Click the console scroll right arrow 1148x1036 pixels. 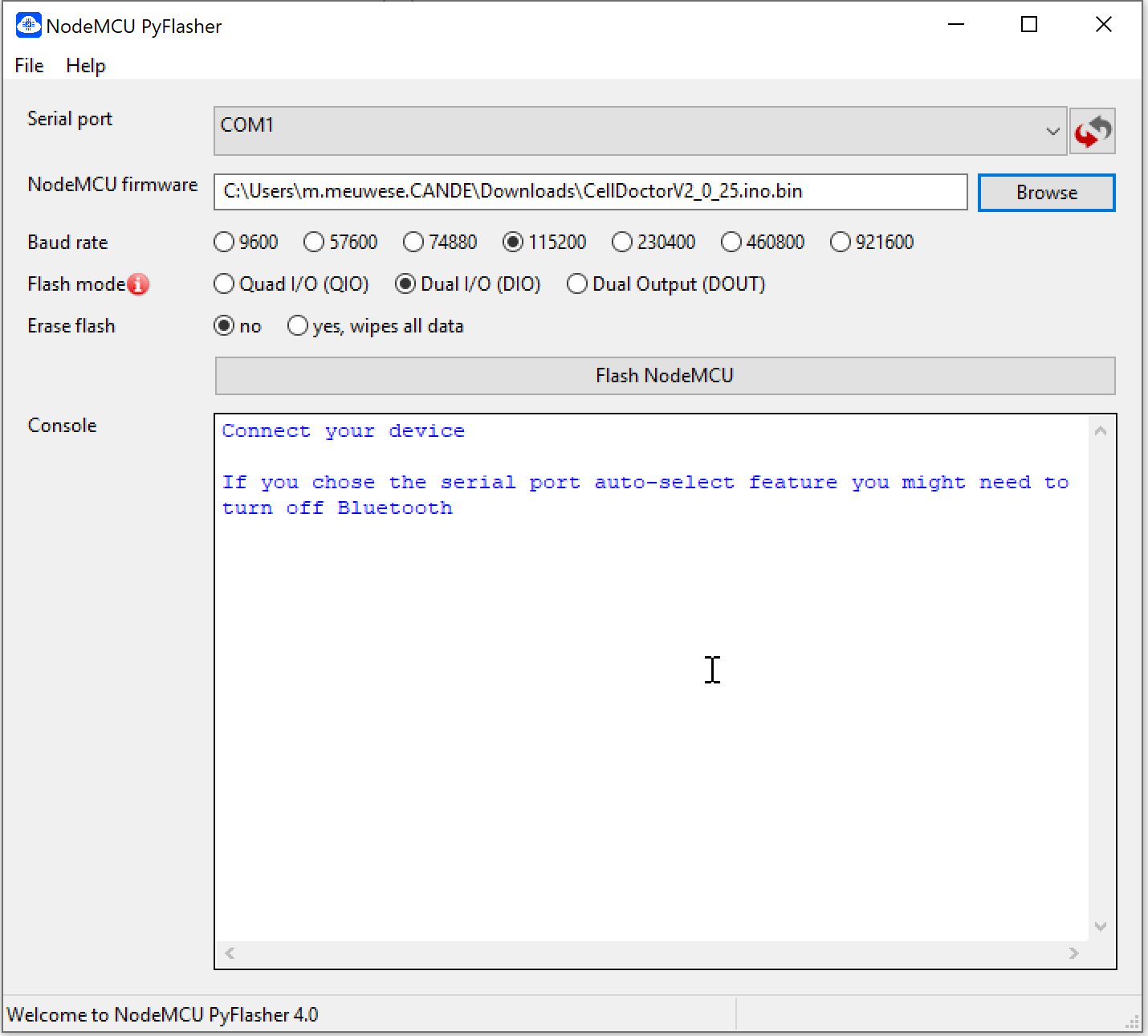(1074, 953)
